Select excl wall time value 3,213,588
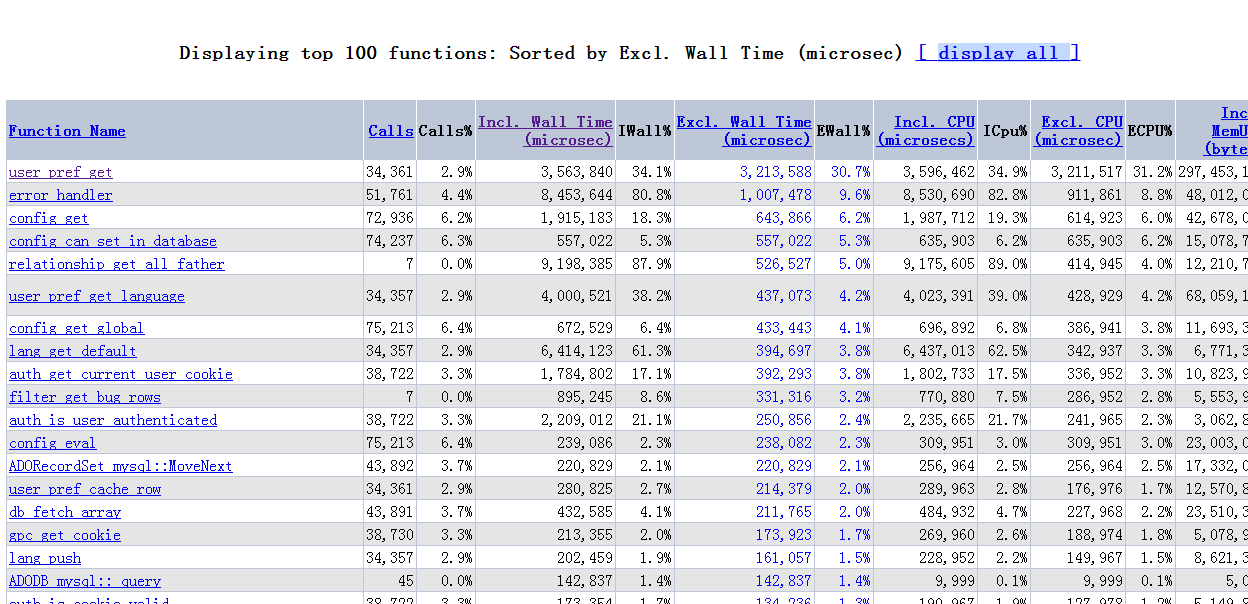This screenshot has height=604, width=1248. (776, 172)
